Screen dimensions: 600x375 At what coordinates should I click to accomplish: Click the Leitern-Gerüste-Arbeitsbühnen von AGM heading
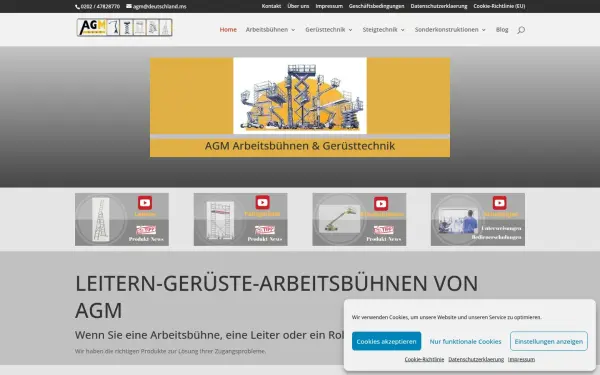point(276,297)
